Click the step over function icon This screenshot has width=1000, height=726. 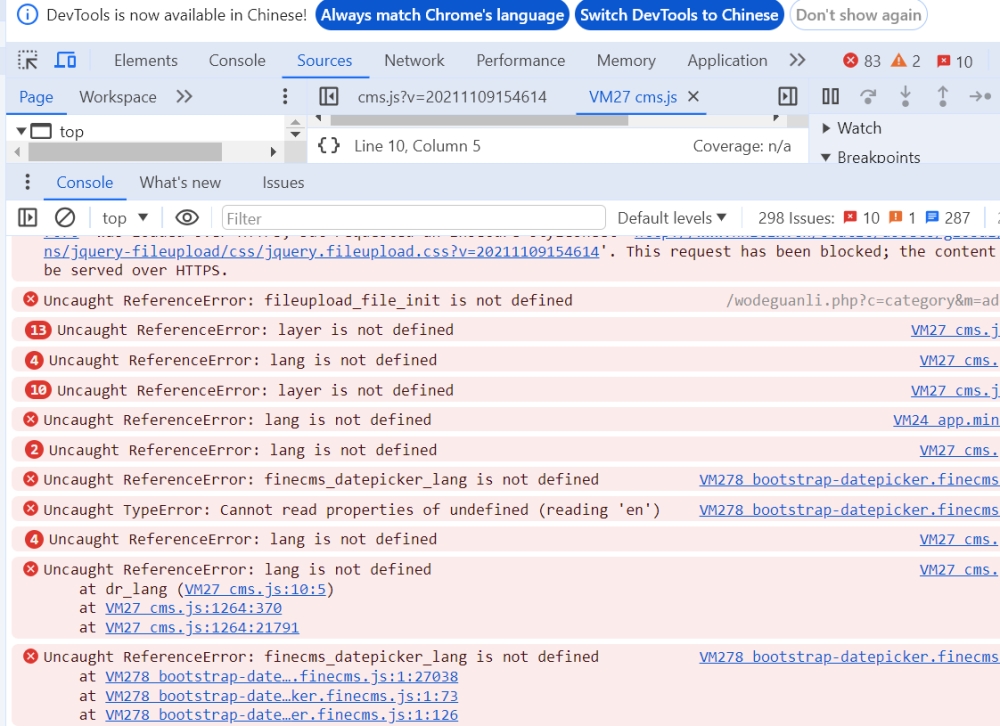click(x=868, y=97)
